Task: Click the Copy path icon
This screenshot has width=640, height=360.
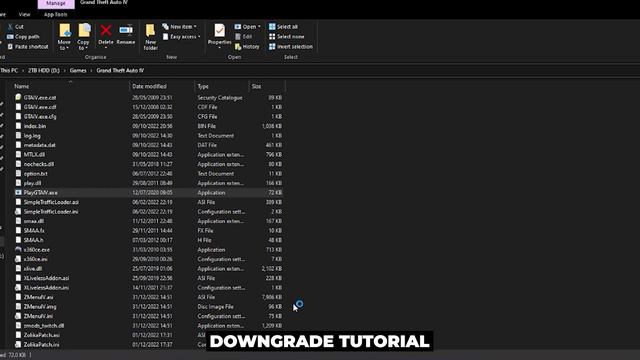Action: 10,37
